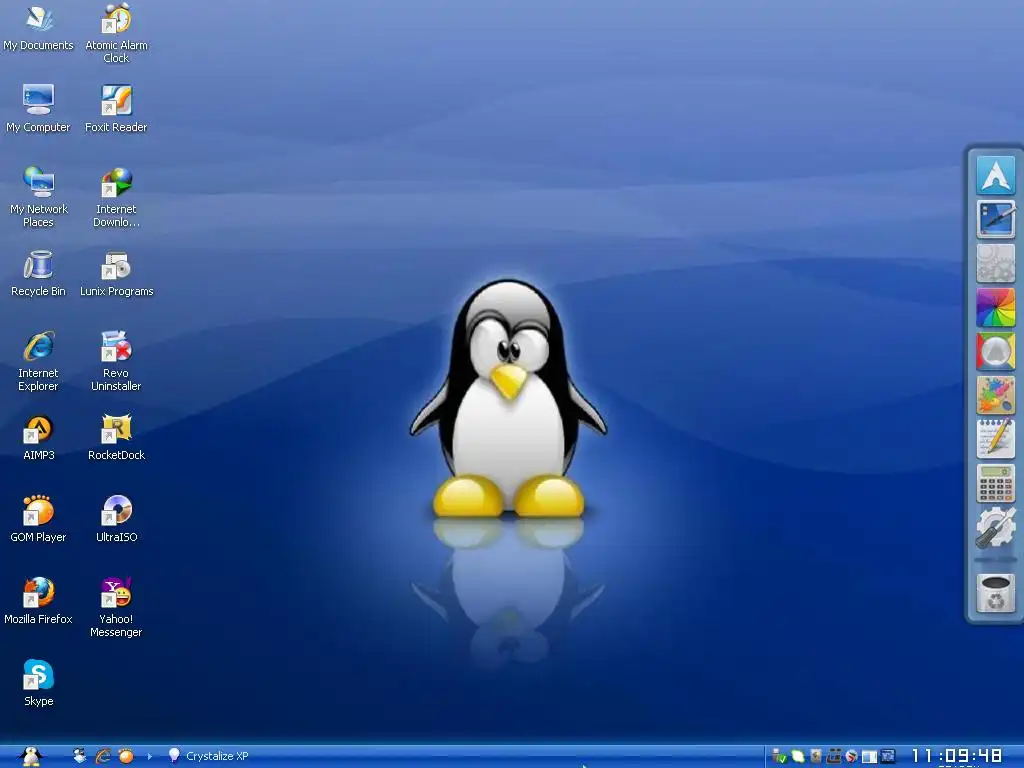Image resolution: width=1024 pixels, height=768 pixels.
Task: Launch Skype from the desktop
Action: pos(38,683)
